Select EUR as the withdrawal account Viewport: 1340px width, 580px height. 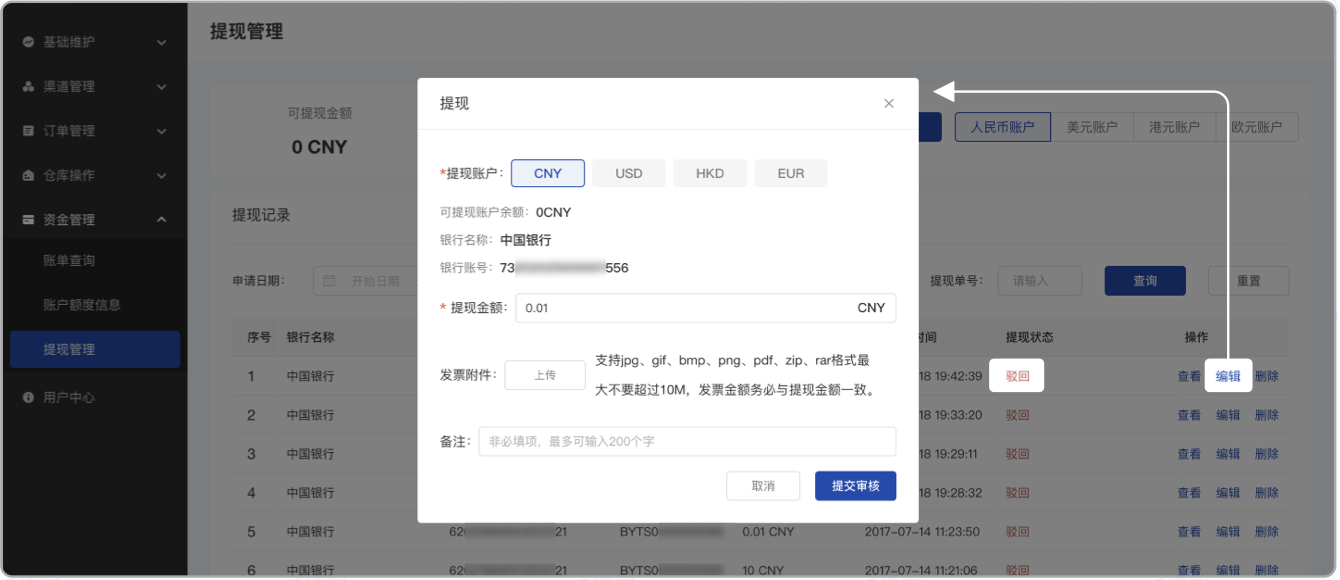(x=790, y=172)
